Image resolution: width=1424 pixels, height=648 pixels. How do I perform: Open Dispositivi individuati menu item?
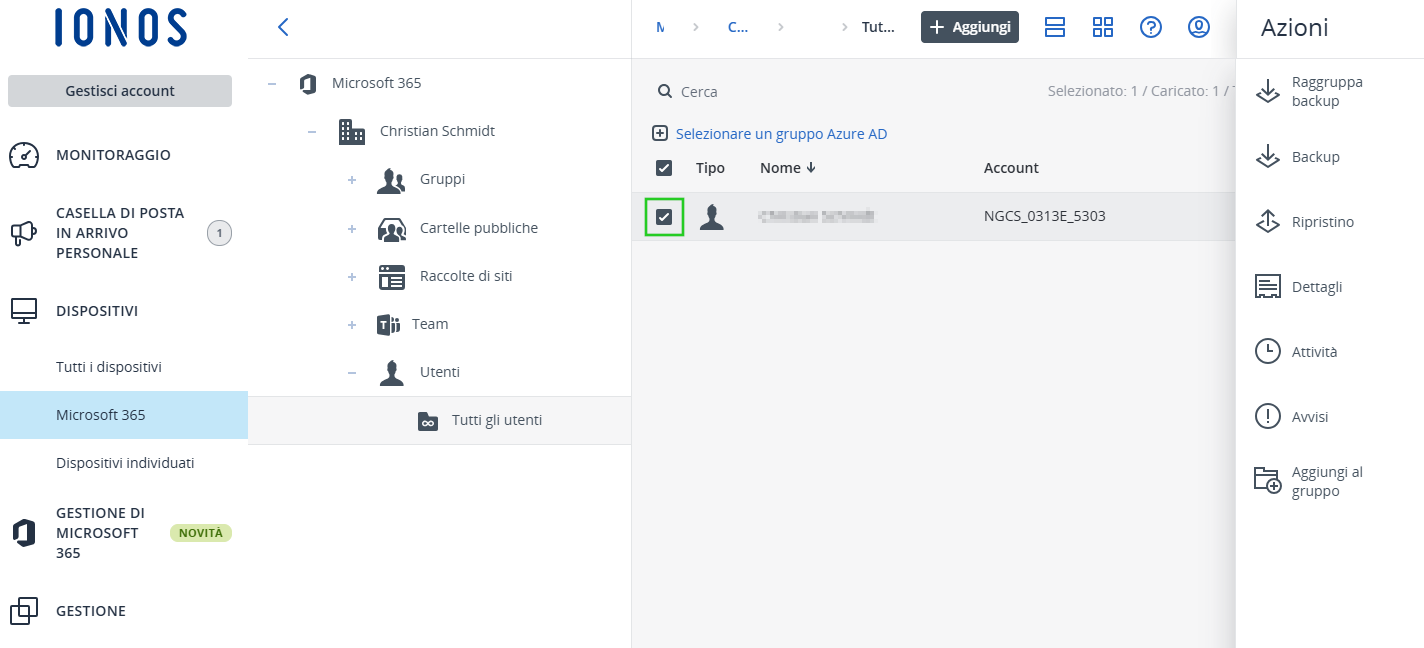point(125,463)
